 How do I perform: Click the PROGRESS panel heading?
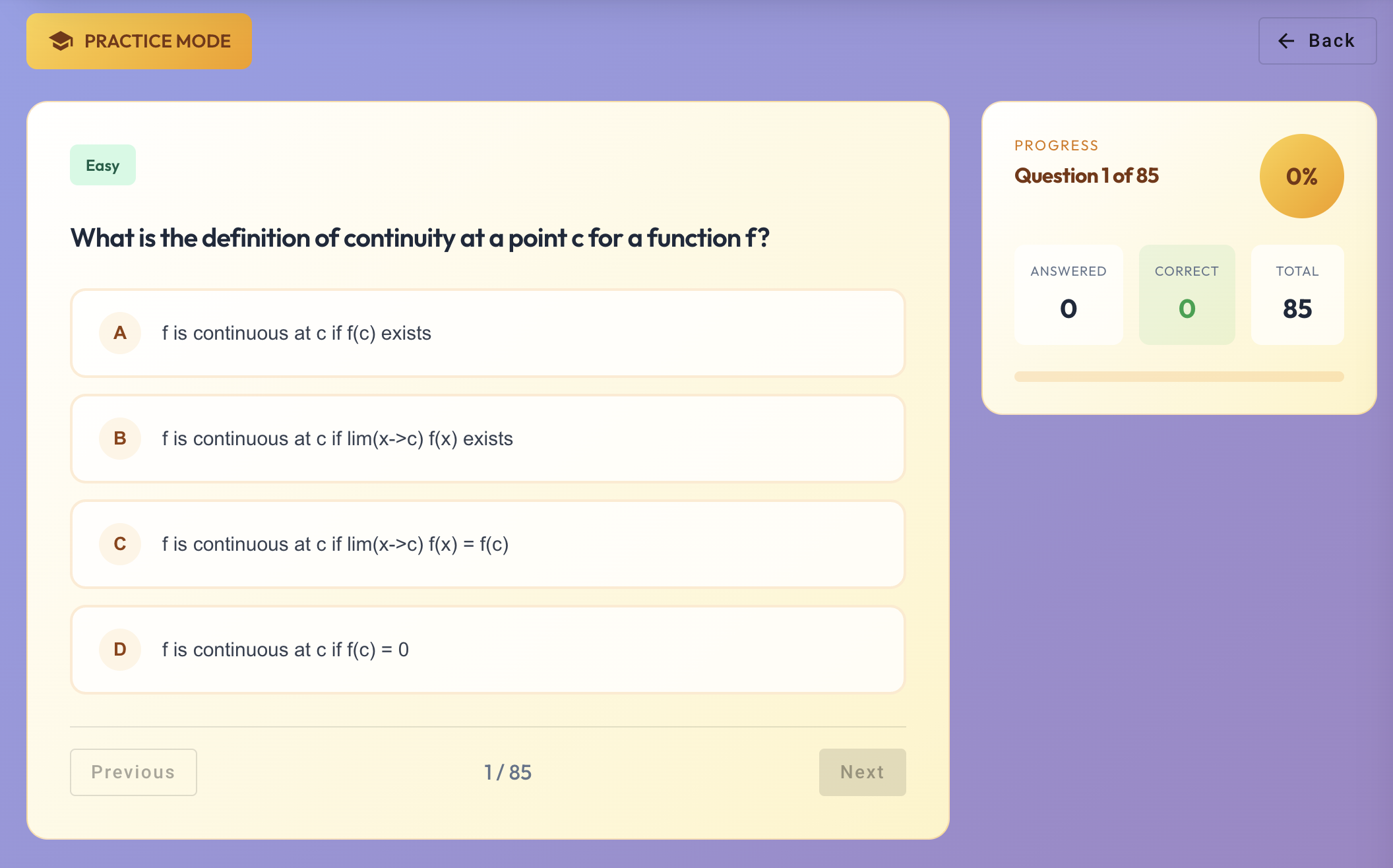point(1056,145)
